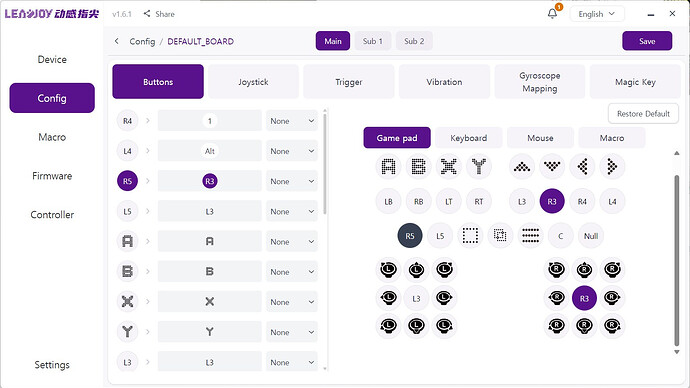This screenshot has height=388, width=690.
Task: Choose the D-pad up arrow in the palette
Action: click(522, 167)
